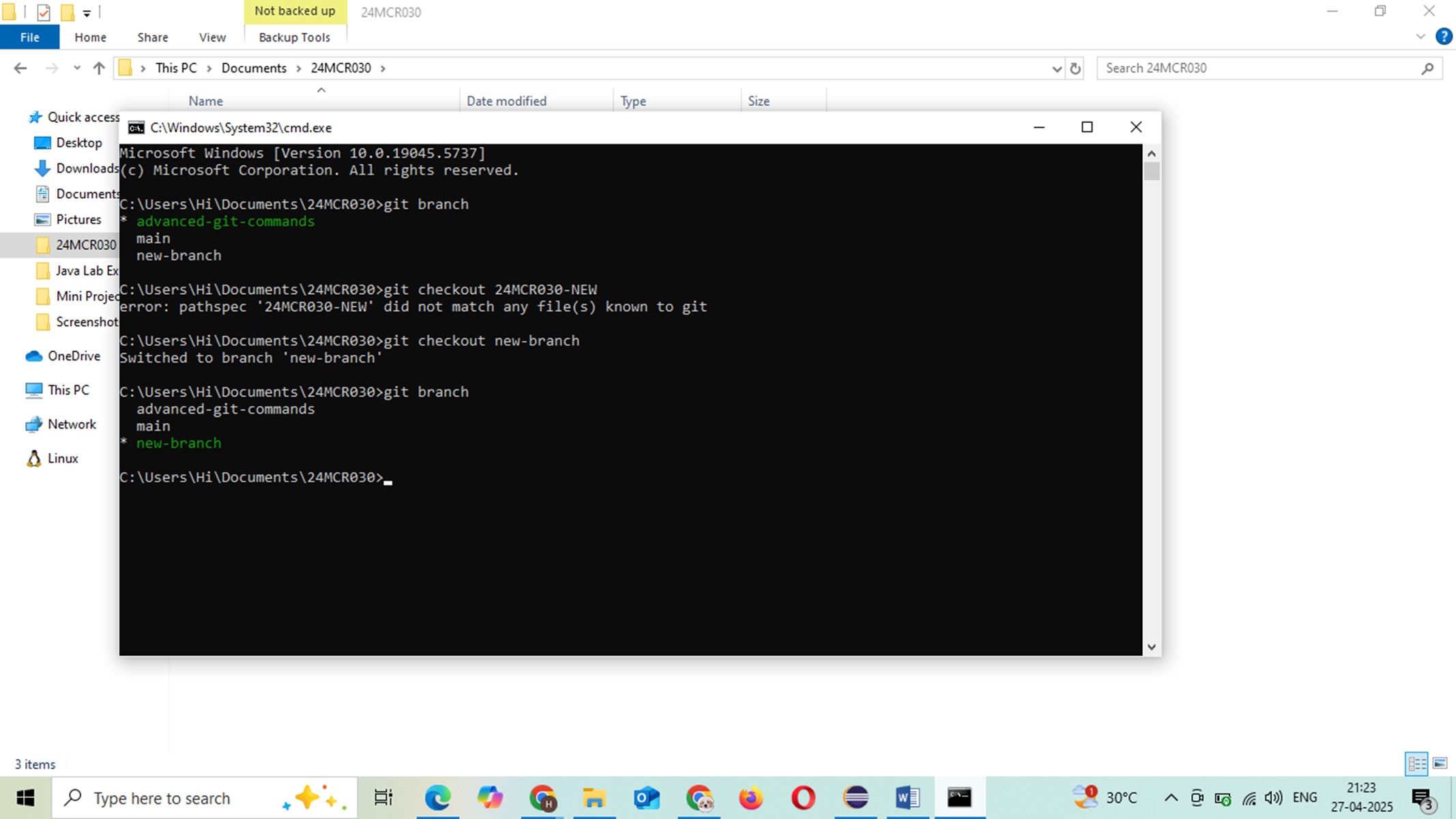Show hidden system tray icons
The image size is (1456, 819).
(x=1171, y=798)
